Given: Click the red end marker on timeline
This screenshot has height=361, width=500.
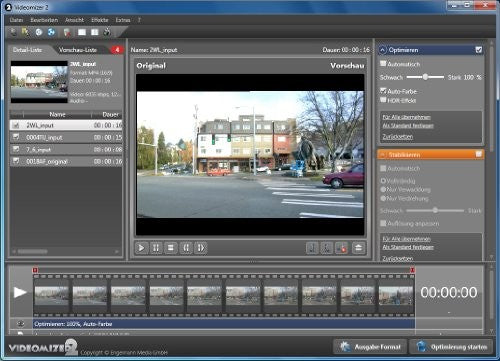Looking at the screenshot, I should 412,270.
